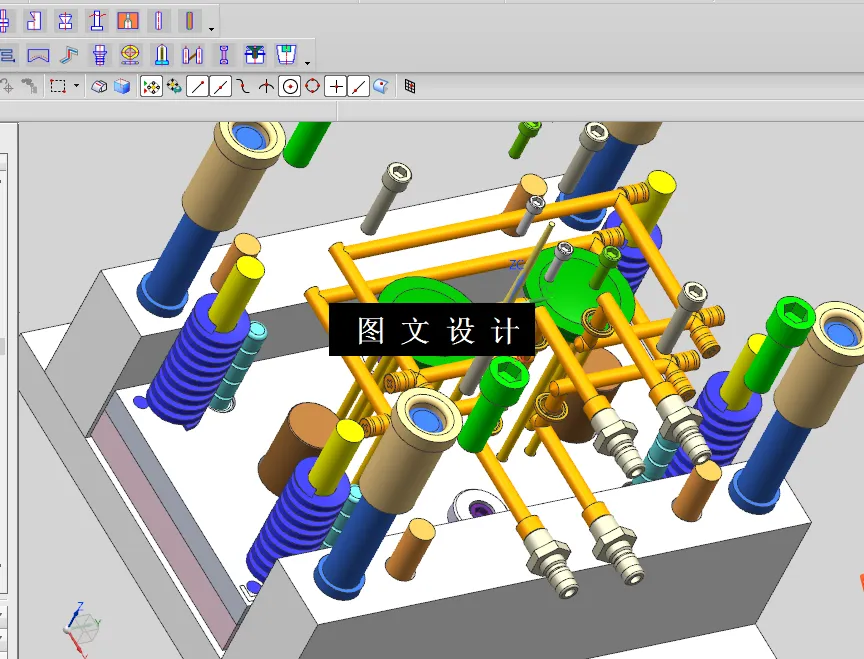
Task: Select the shaded rendering display icon
Action: point(97,86)
